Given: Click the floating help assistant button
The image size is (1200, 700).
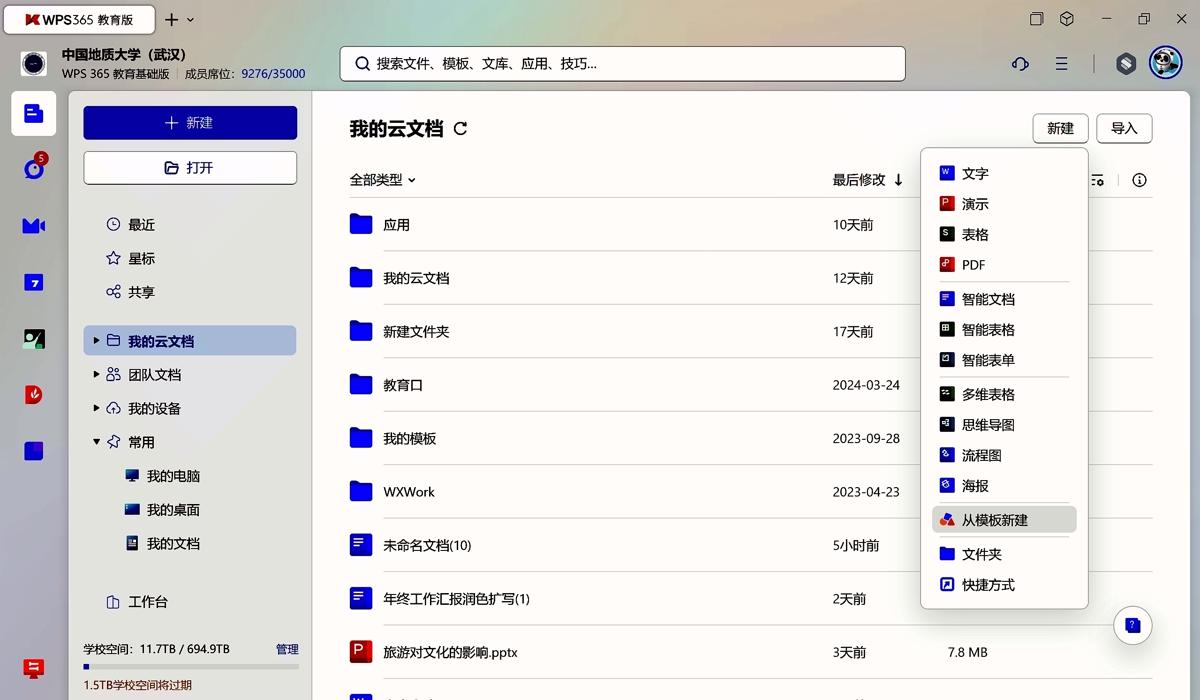Looking at the screenshot, I should point(1133,626).
